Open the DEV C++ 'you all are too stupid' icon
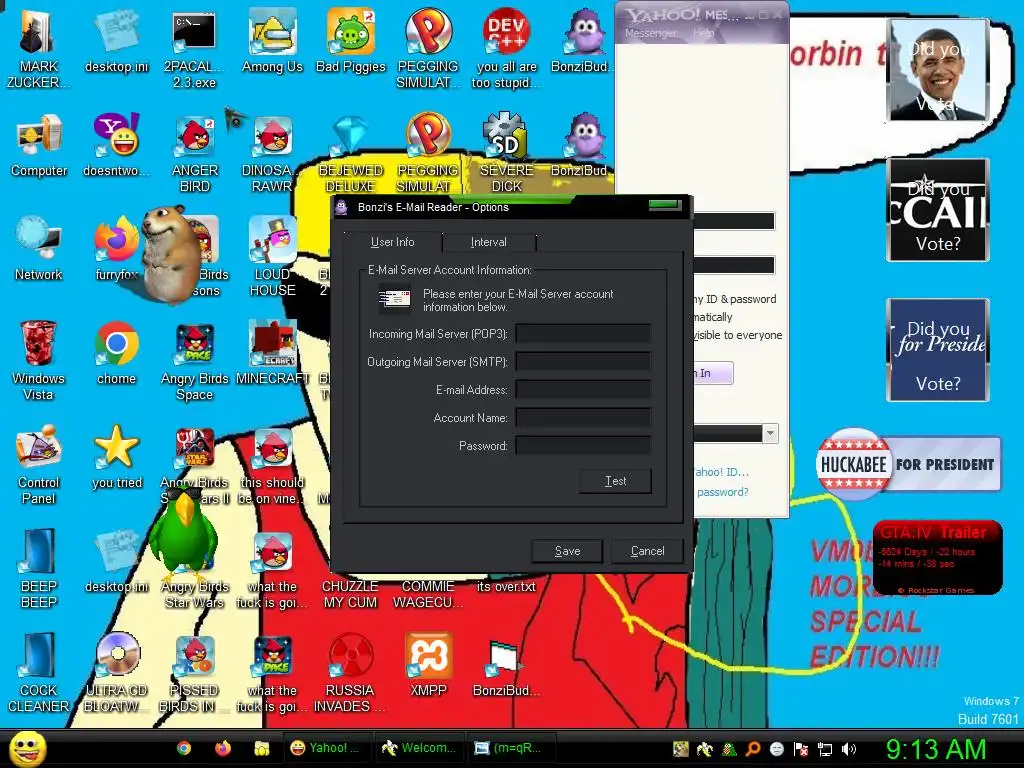Viewport: 1024px width, 768px height. [506, 46]
